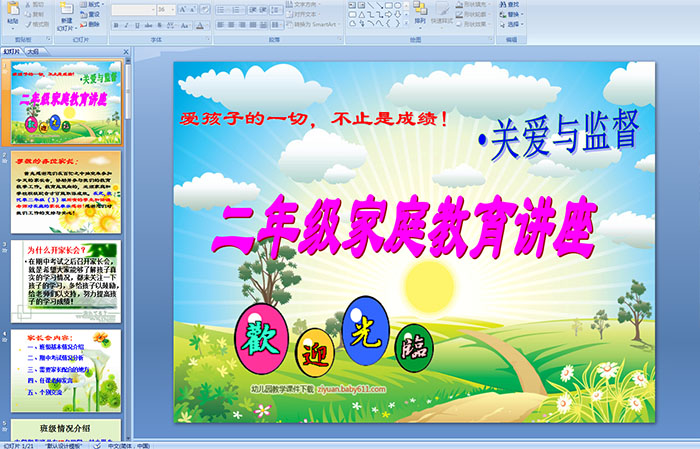The width and height of the screenshot is (700, 449).
Task: Select the Text Box shape
Action: (352, 5)
